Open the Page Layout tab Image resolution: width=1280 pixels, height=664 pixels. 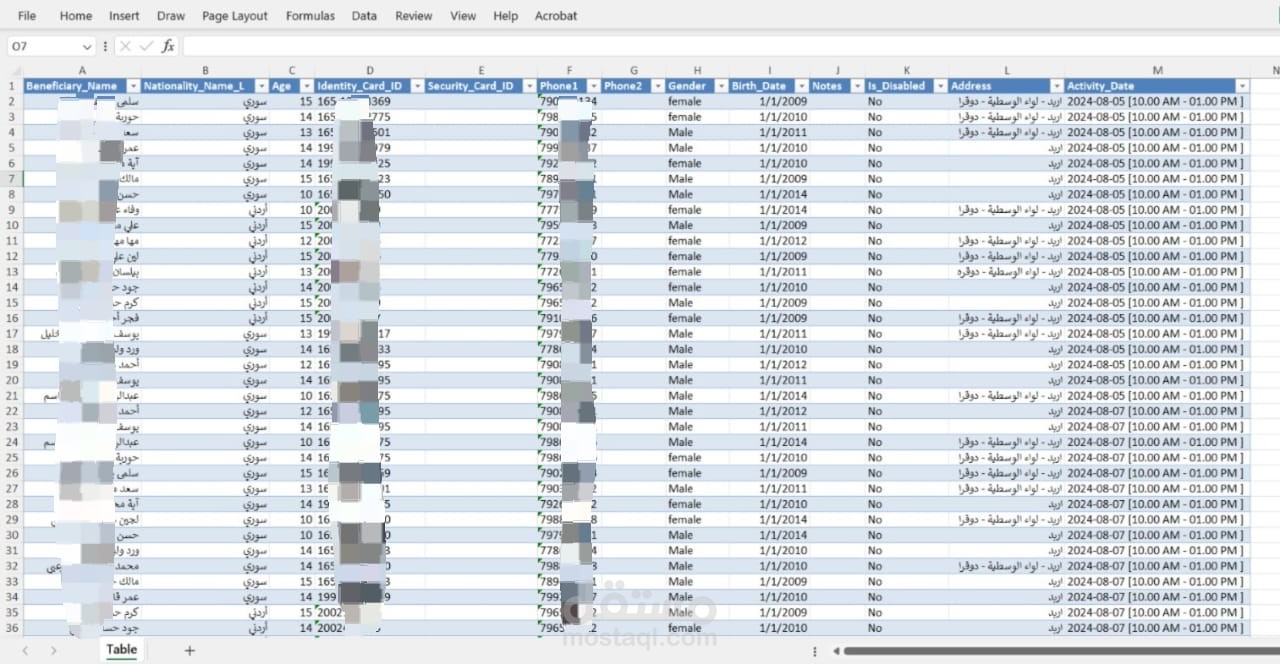pyautogui.click(x=235, y=16)
